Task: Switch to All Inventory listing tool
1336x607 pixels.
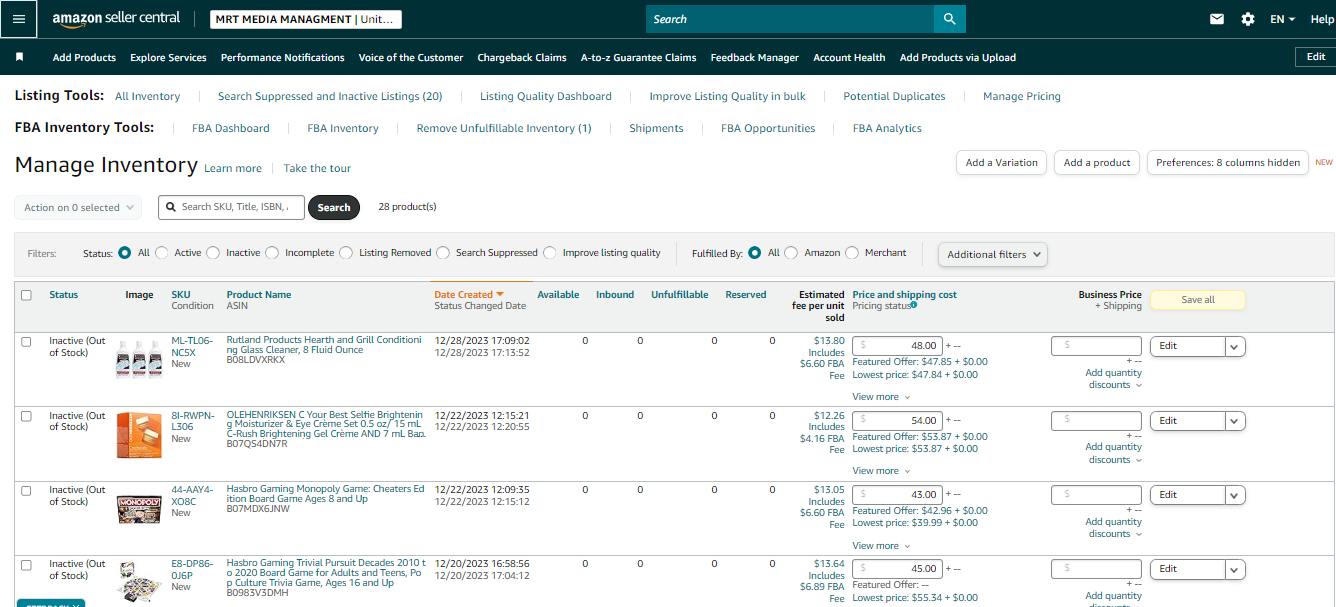Action: 148,96
